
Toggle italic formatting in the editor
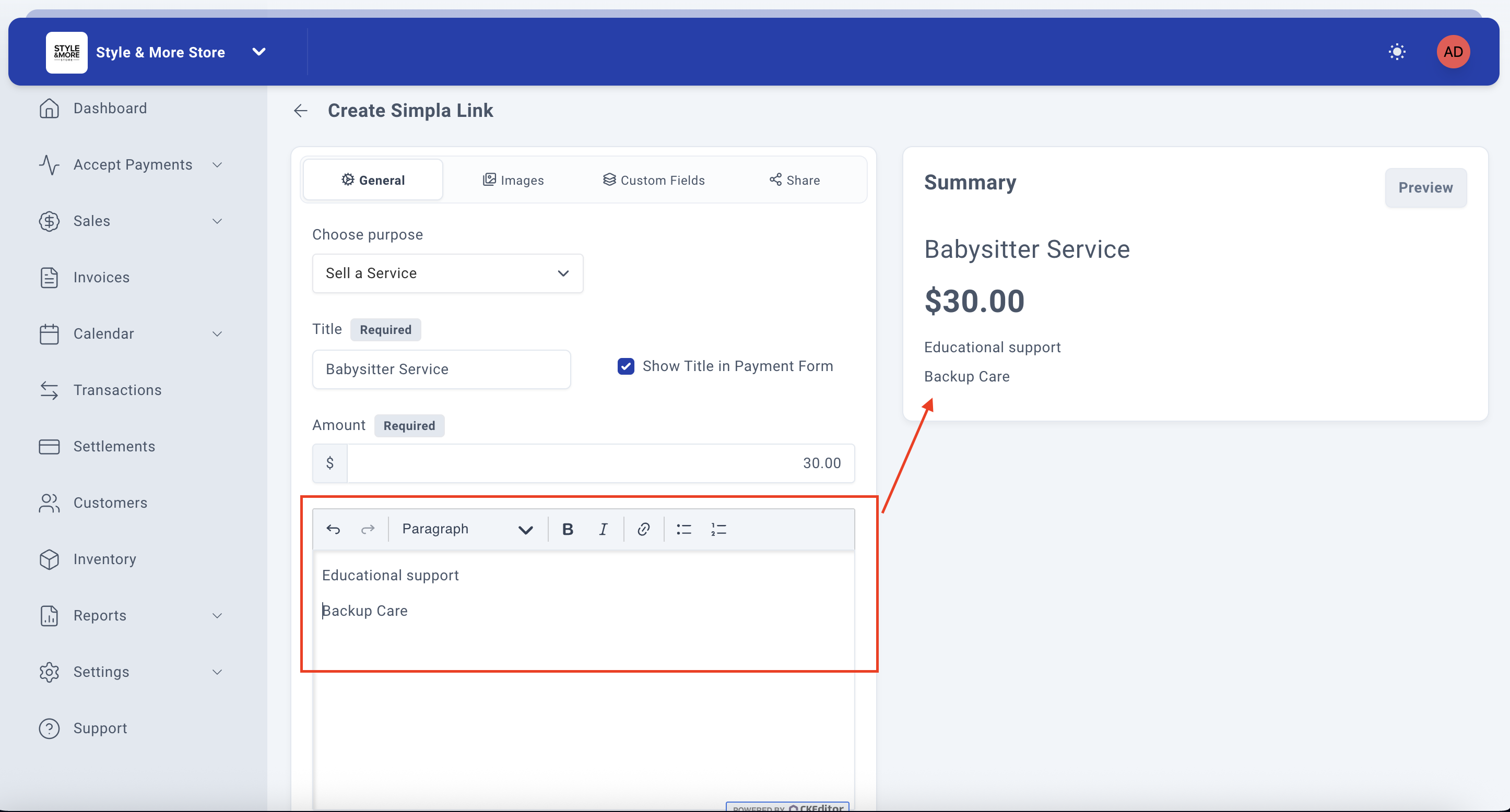(x=603, y=529)
